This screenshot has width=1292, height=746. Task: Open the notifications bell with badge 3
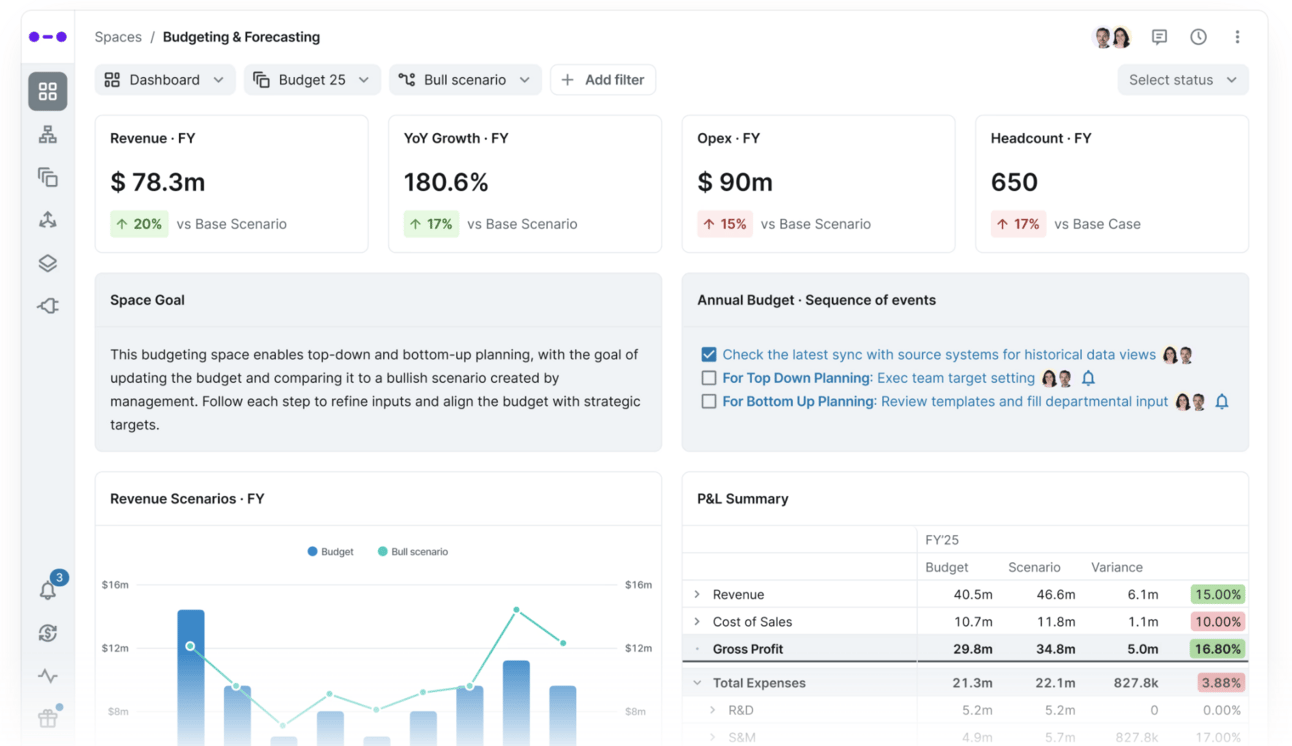(48, 590)
